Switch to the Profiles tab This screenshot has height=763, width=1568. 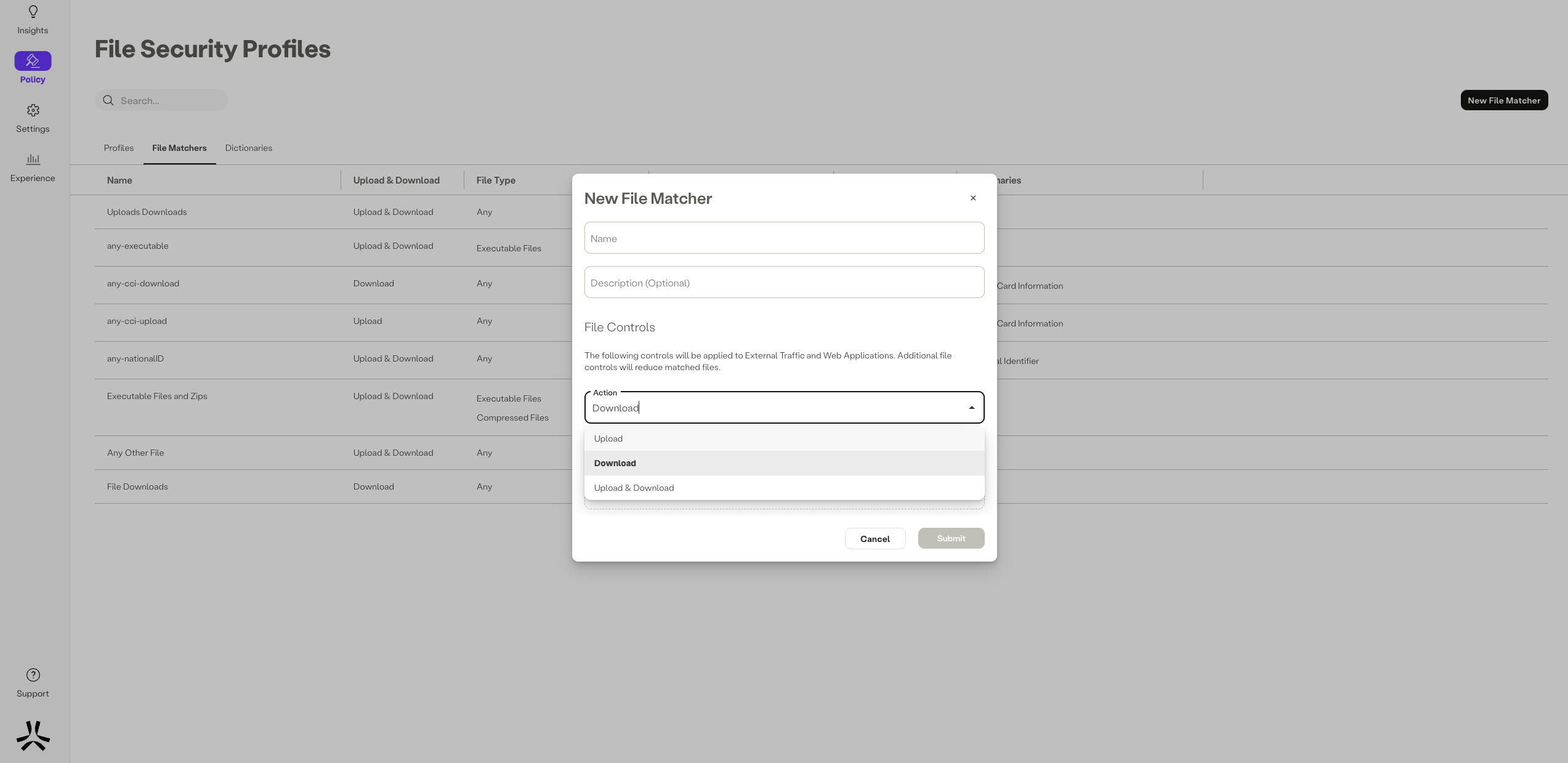coord(118,148)
